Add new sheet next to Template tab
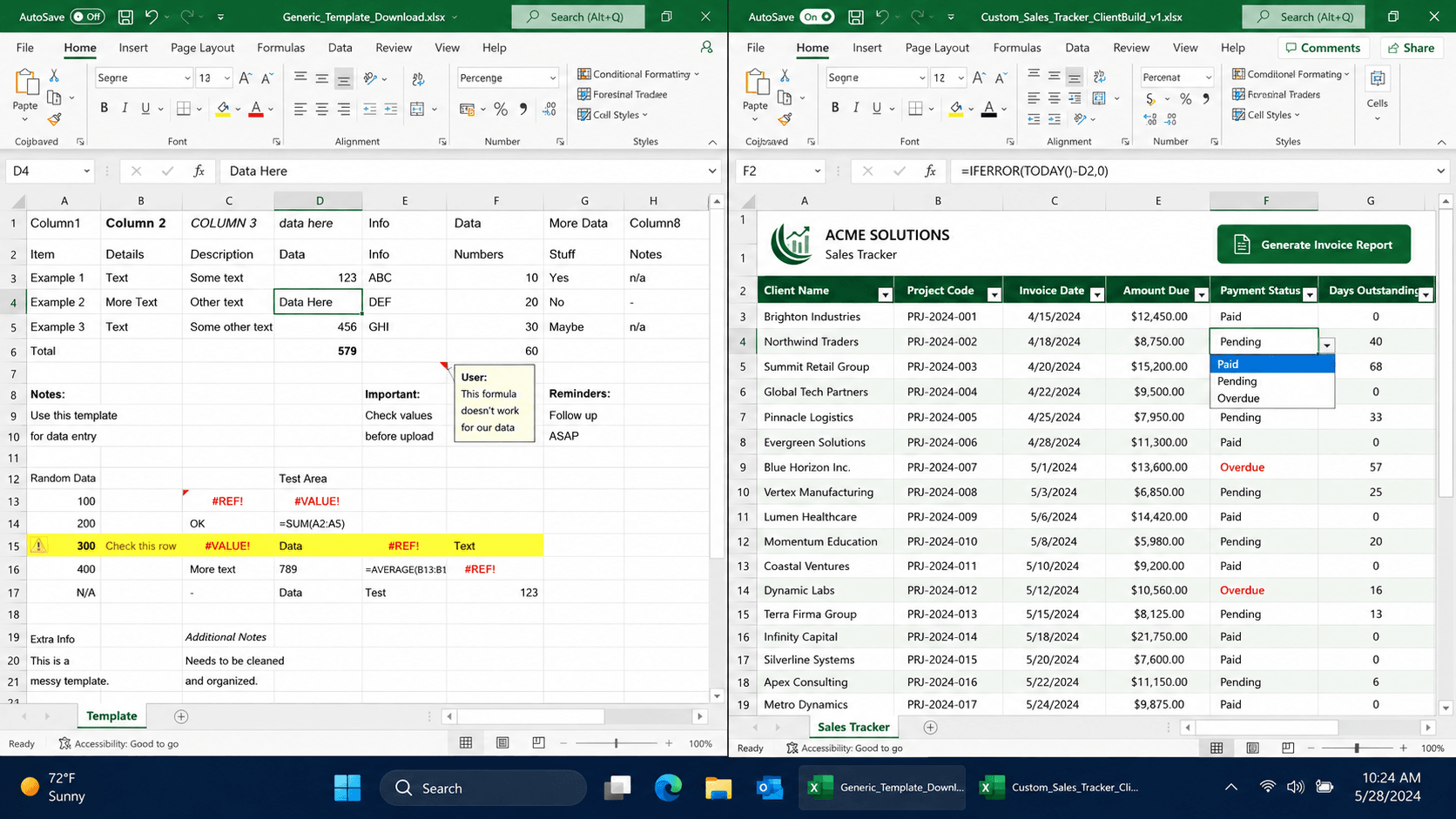Screen dimensions: 1456x819 181,716
